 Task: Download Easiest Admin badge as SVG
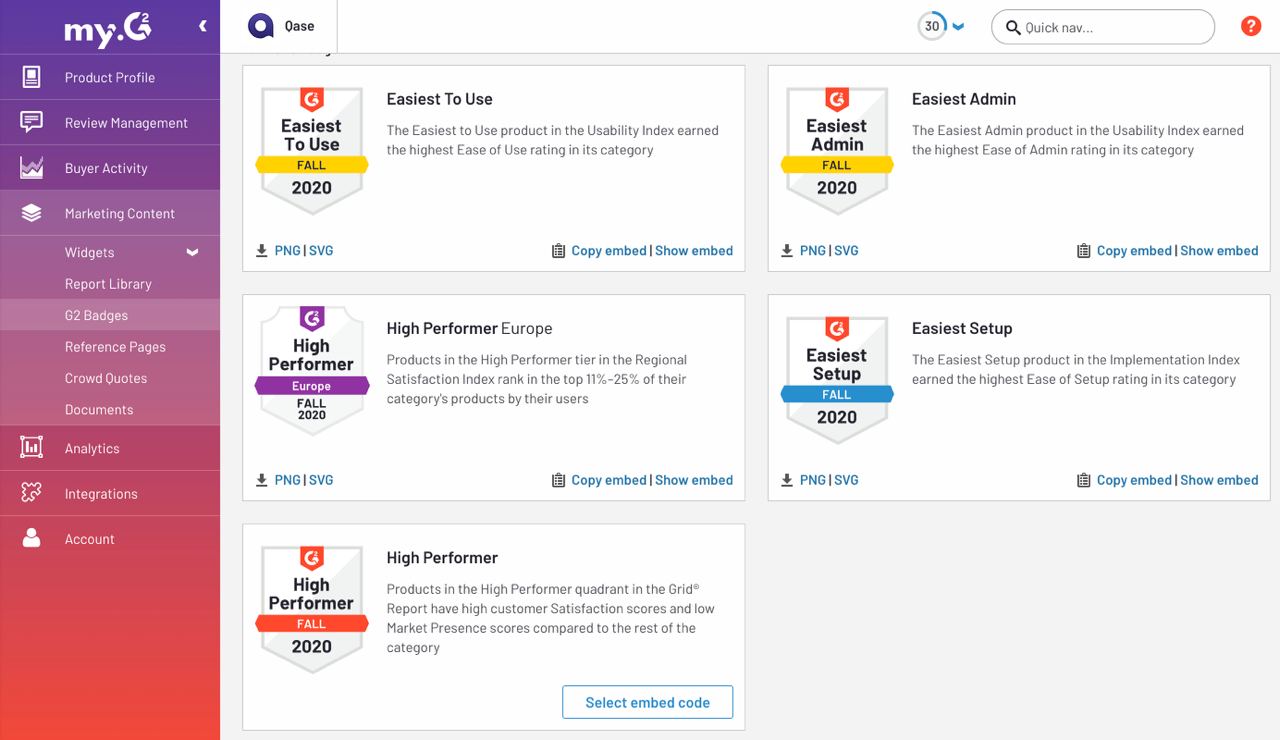(x=846, y=251)
